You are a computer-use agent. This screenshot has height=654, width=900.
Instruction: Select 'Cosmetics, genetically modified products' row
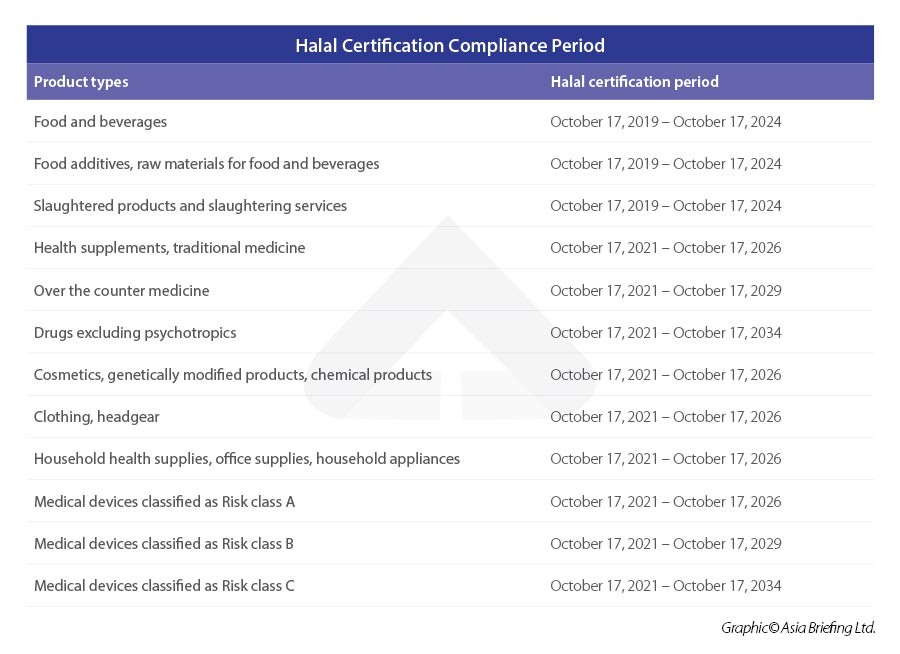coord(232,375)
